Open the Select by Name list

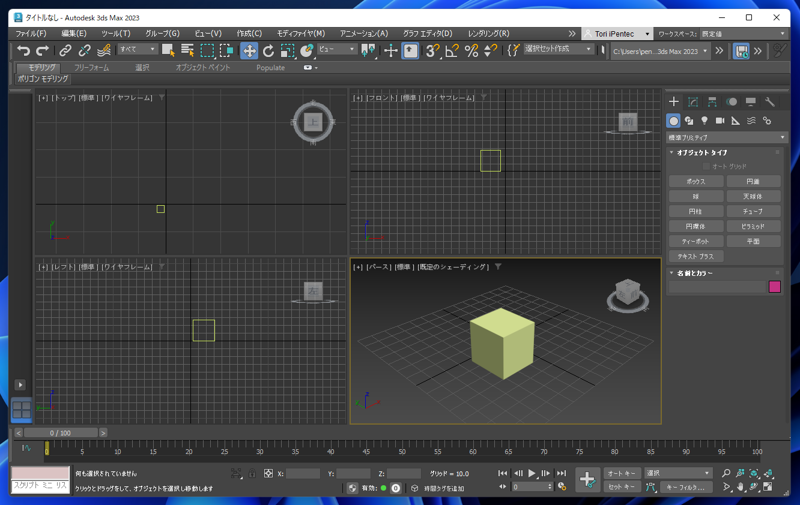[x=187, y=50]
